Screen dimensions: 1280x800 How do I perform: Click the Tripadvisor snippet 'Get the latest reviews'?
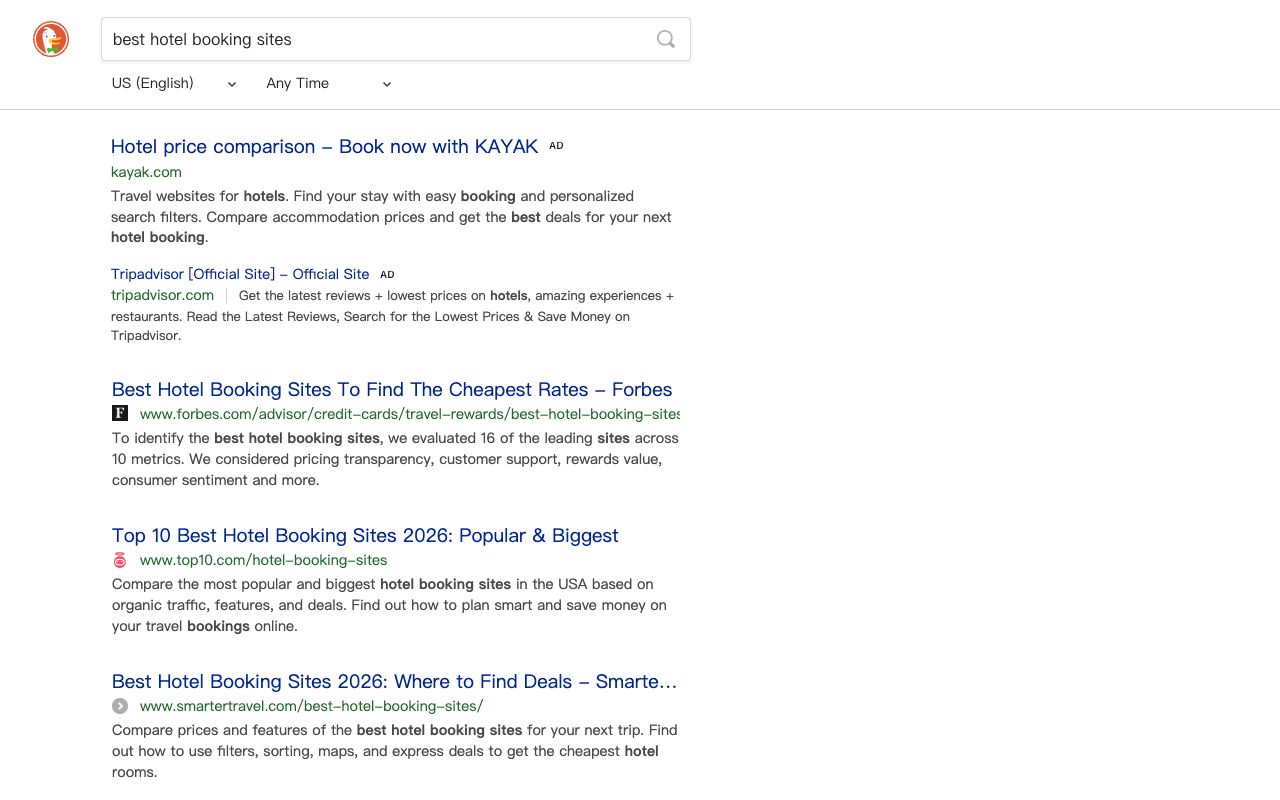tap(392, 316)
